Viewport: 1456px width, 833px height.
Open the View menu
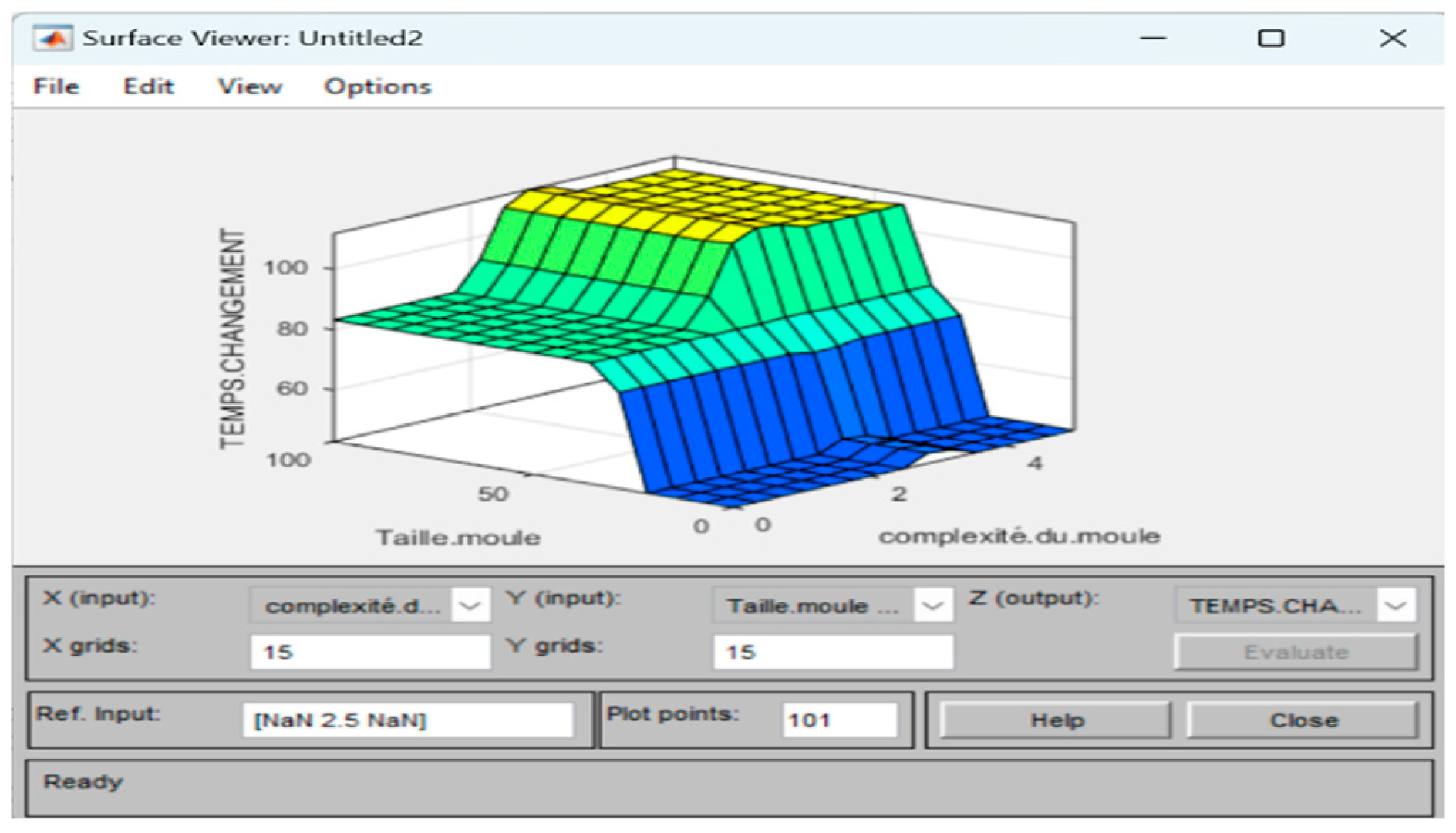click(x=249, y=86)
